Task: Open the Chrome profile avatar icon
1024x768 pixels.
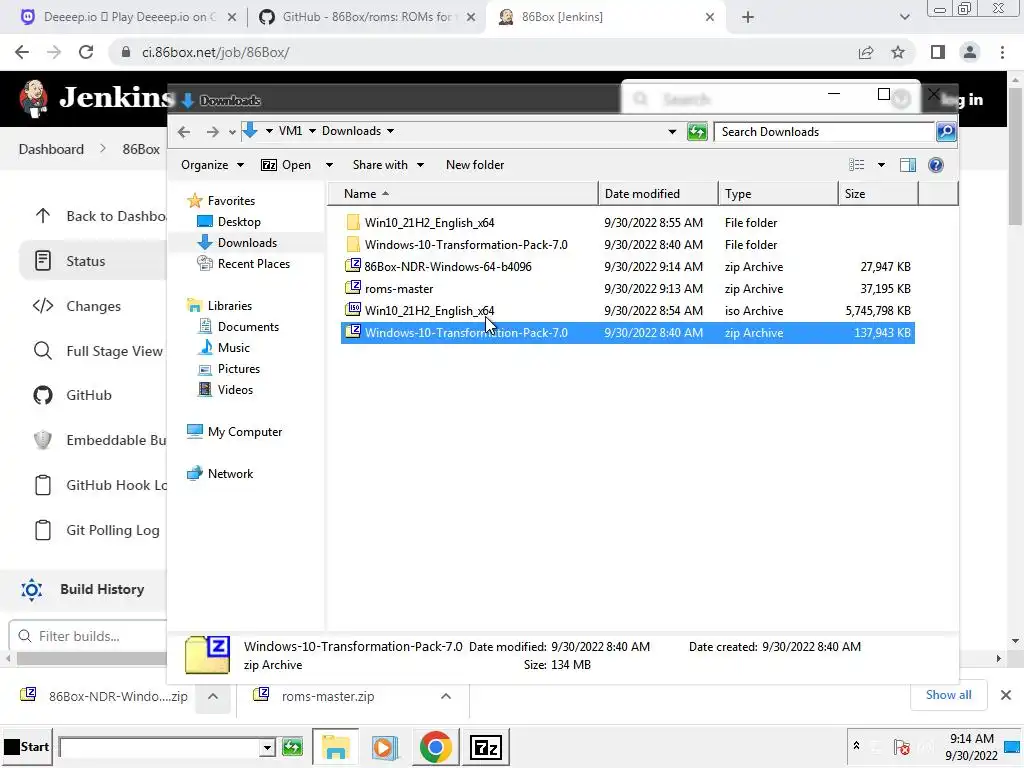Action: 970,52
